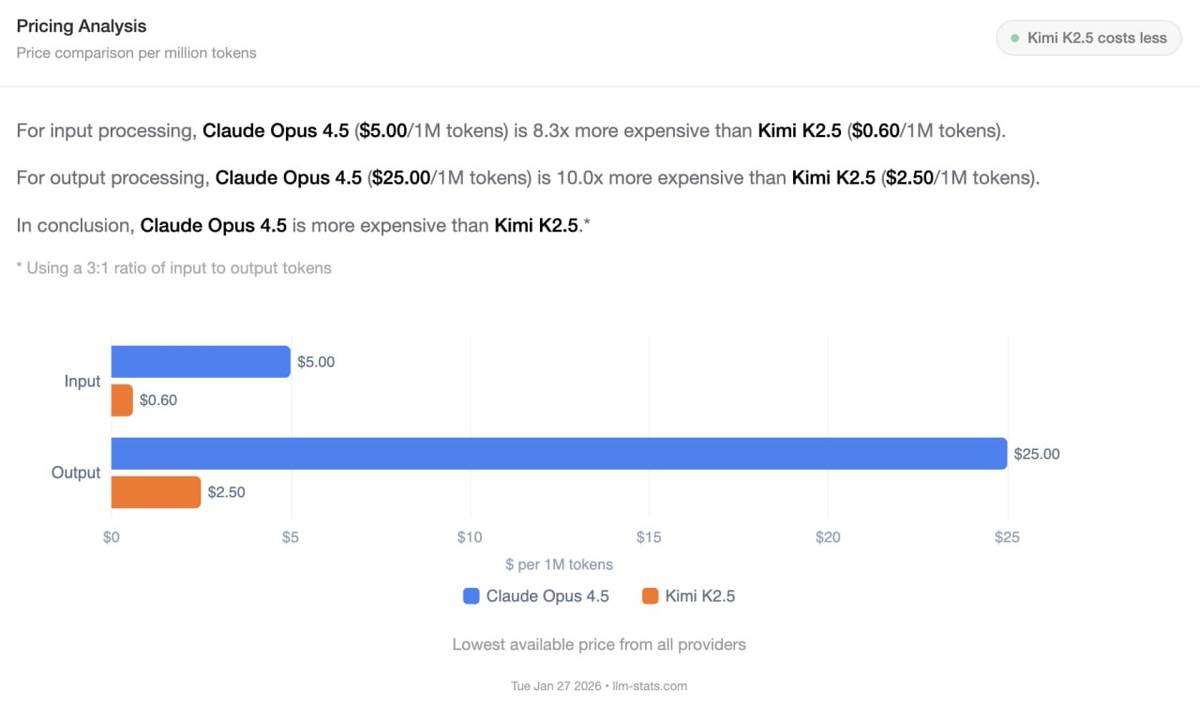Screen dimensions: 1200x708
Task: Toggle the Claude Opus 4.5 legend label
Action: tap(547, 596)
